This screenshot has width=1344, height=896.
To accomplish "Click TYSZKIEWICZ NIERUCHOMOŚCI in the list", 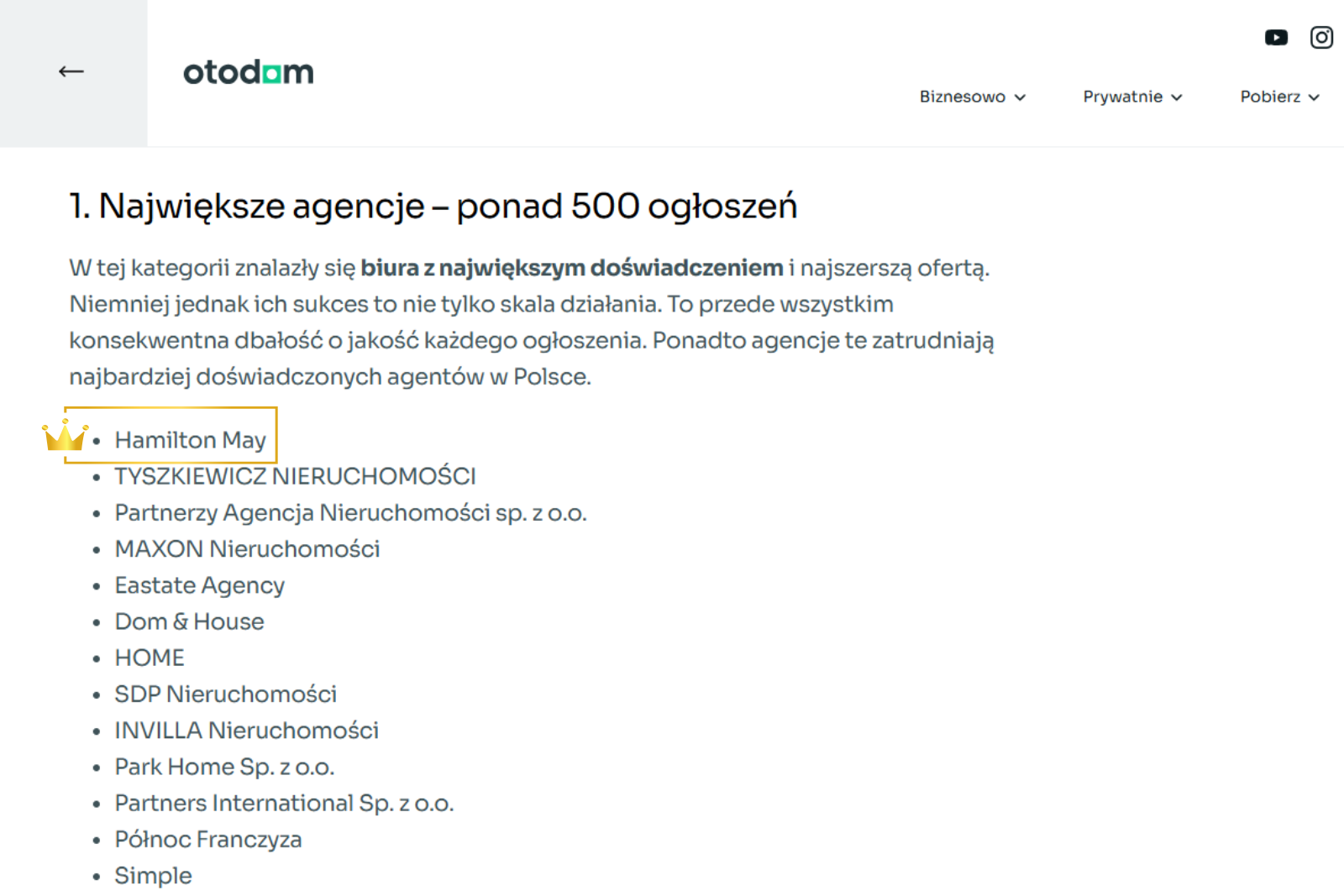I will click(295, 476).
